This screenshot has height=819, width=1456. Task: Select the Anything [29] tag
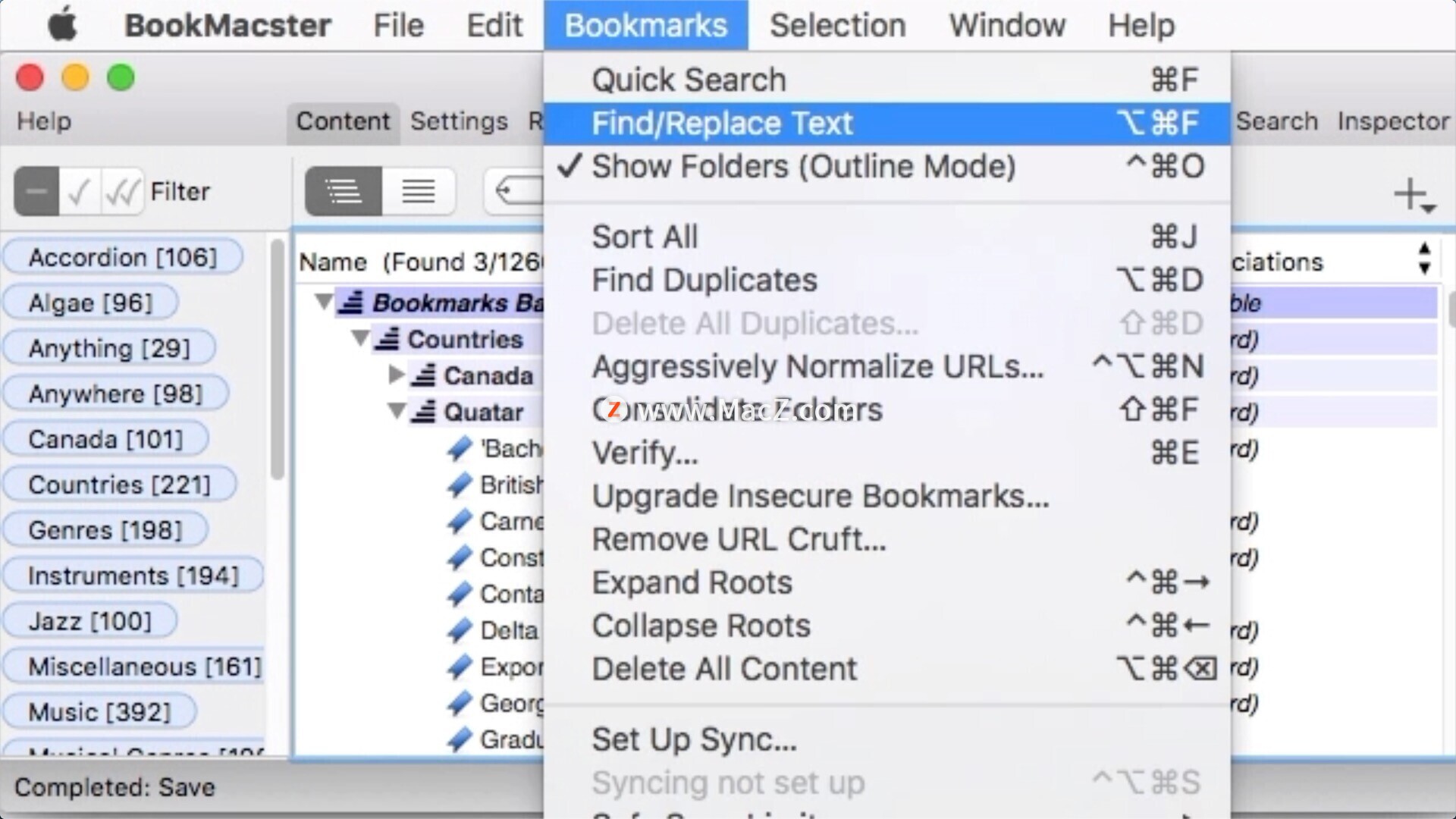(x=109, y=348)
